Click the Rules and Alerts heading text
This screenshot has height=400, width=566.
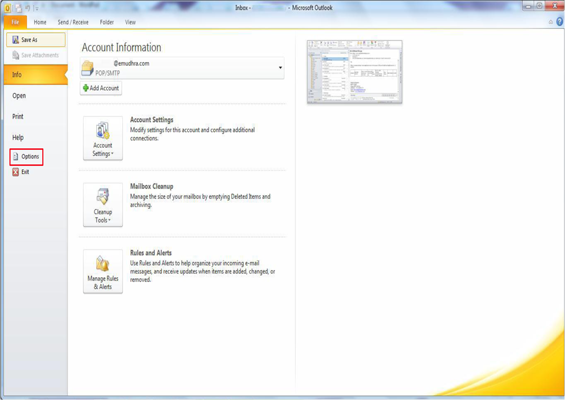coord(151,253)
